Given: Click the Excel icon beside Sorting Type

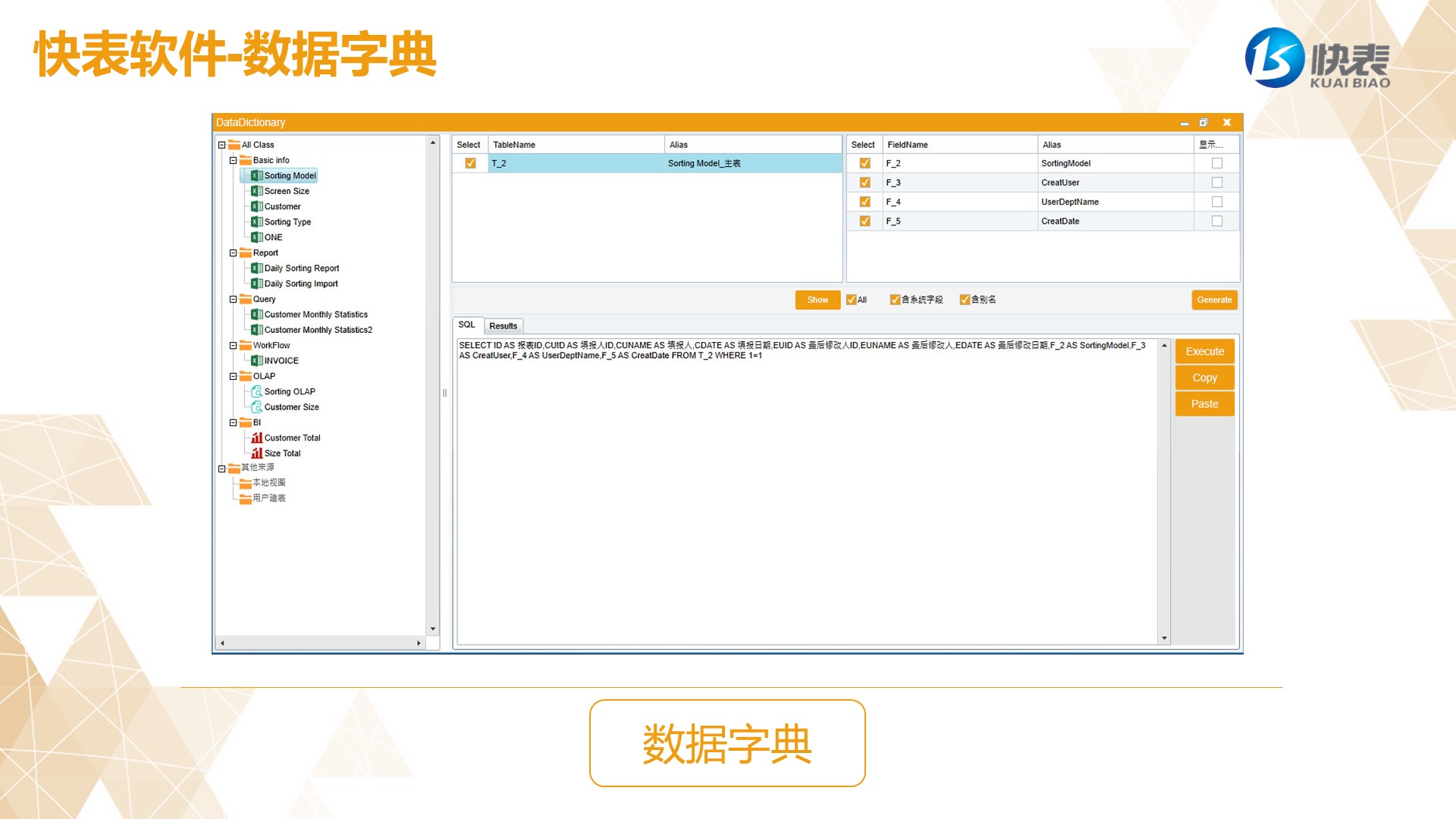Looking at the screenshot, I should click(x=257, y=222).
